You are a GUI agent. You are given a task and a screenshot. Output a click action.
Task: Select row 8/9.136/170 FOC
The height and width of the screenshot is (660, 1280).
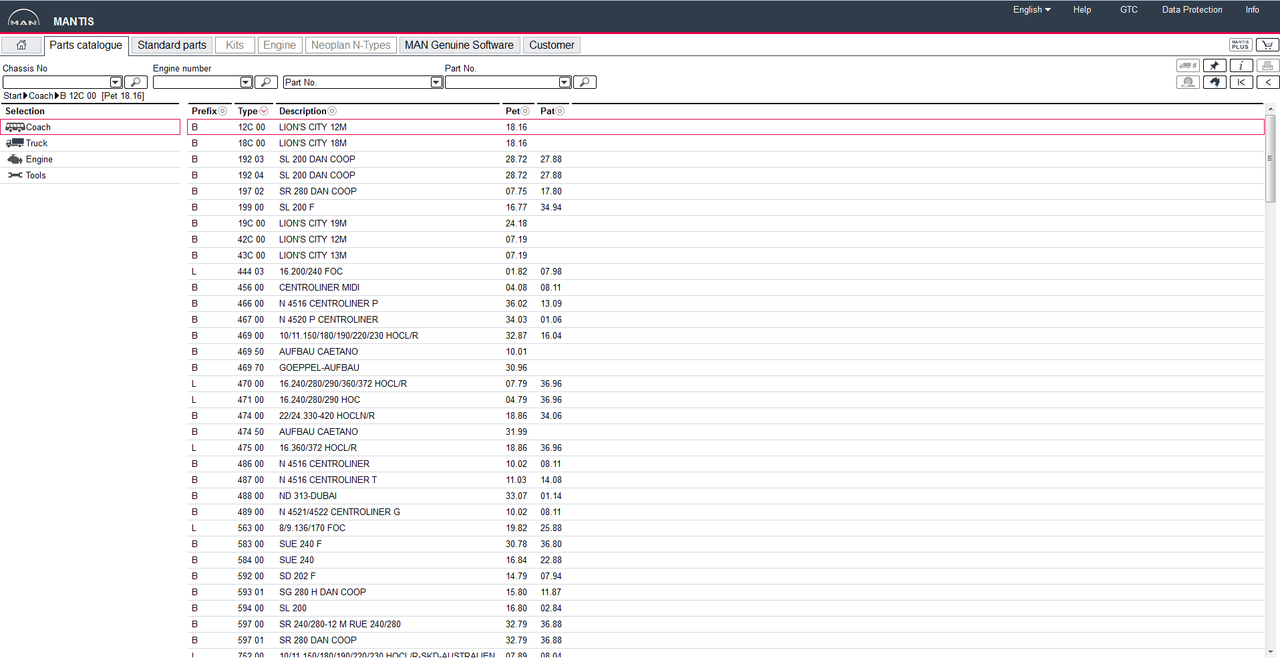click(726, 528)
